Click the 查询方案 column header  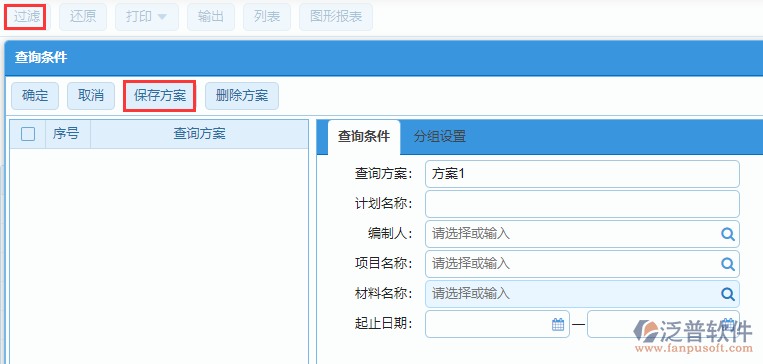click(200, 134)
